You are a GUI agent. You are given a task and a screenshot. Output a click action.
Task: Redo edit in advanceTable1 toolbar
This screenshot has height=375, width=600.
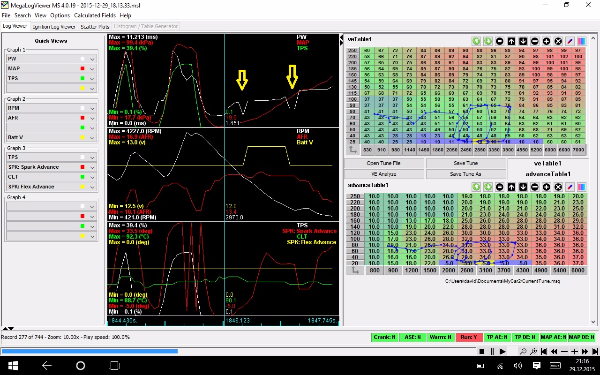click(488, 187)
